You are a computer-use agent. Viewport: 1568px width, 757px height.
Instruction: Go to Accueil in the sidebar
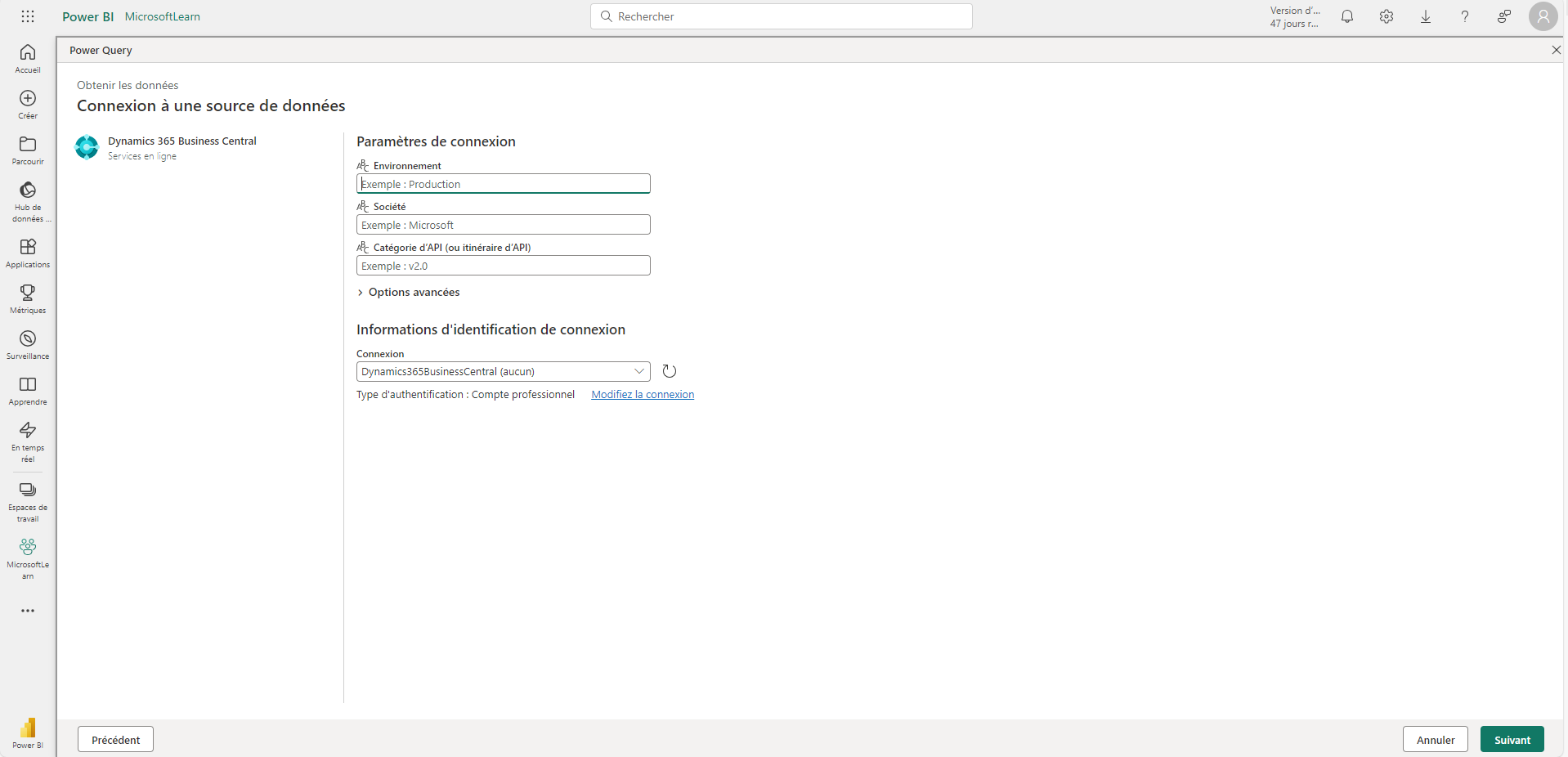pos(28,59)
